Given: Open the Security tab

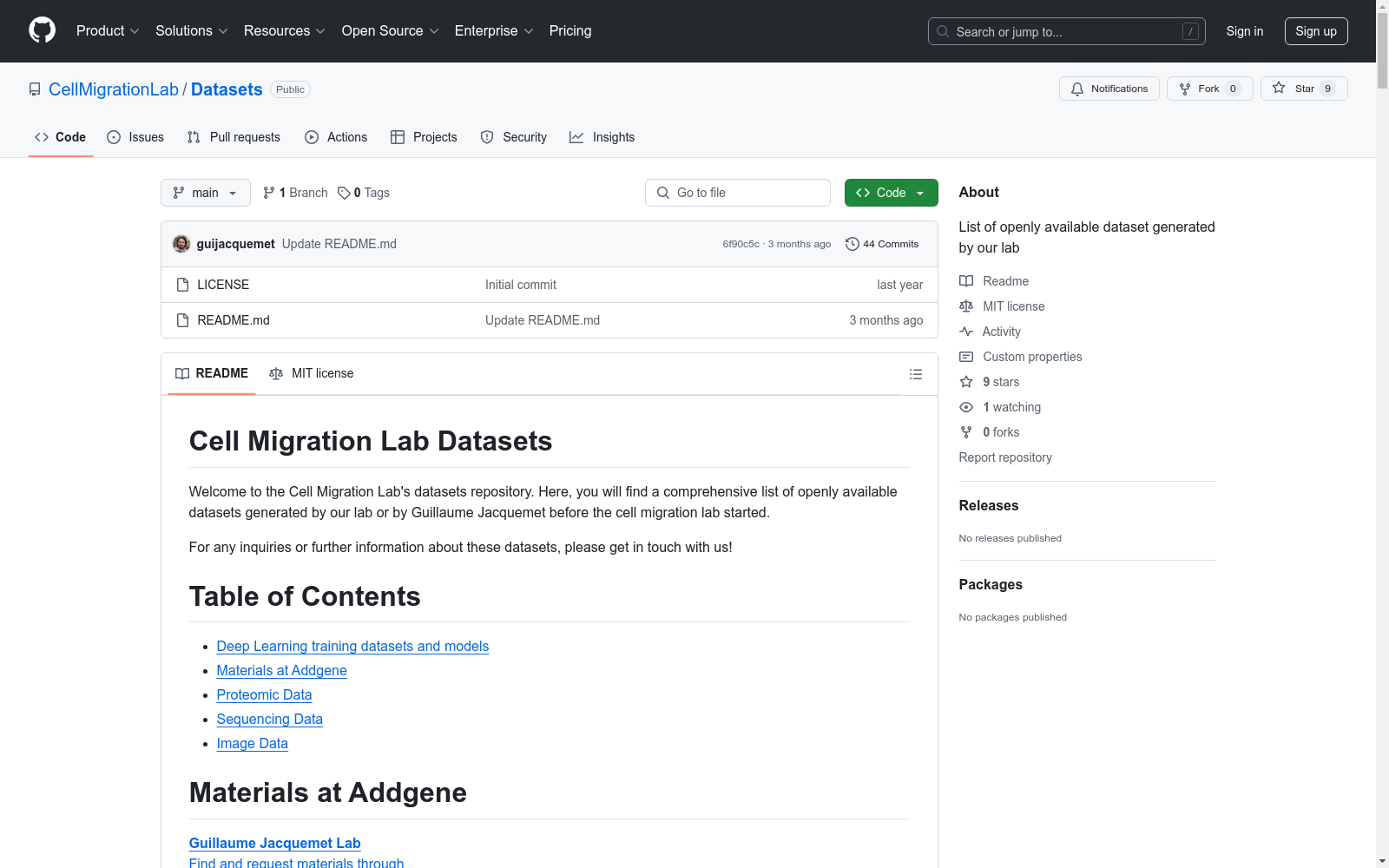Looking at the screenshot, I should pyautogui.click(x=514, y=137).
